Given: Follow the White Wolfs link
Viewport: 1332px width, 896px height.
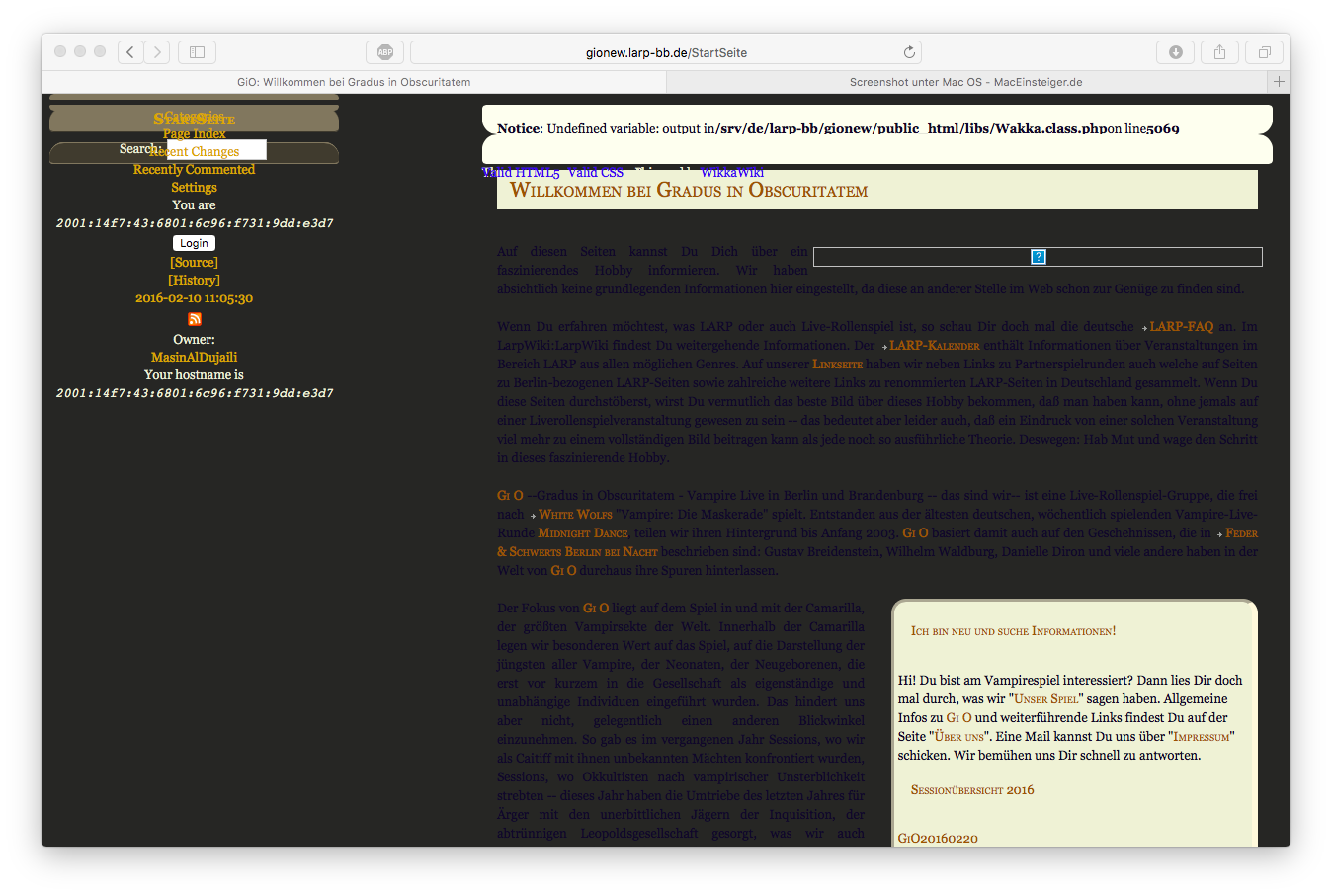Looking at the screenshot, I should tap(575, 515).
